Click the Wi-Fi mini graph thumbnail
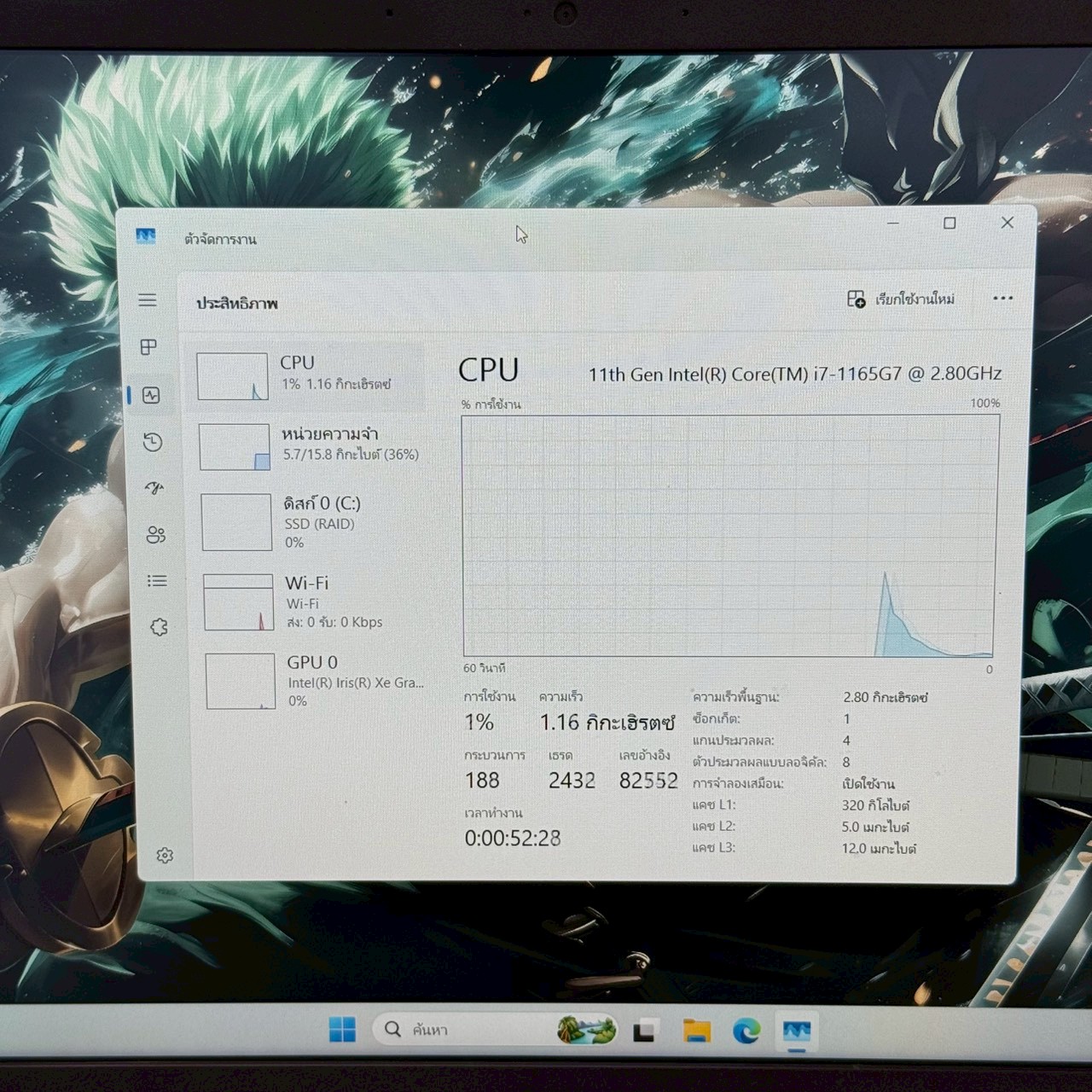 pyautogui.click(x=238, y=602)
